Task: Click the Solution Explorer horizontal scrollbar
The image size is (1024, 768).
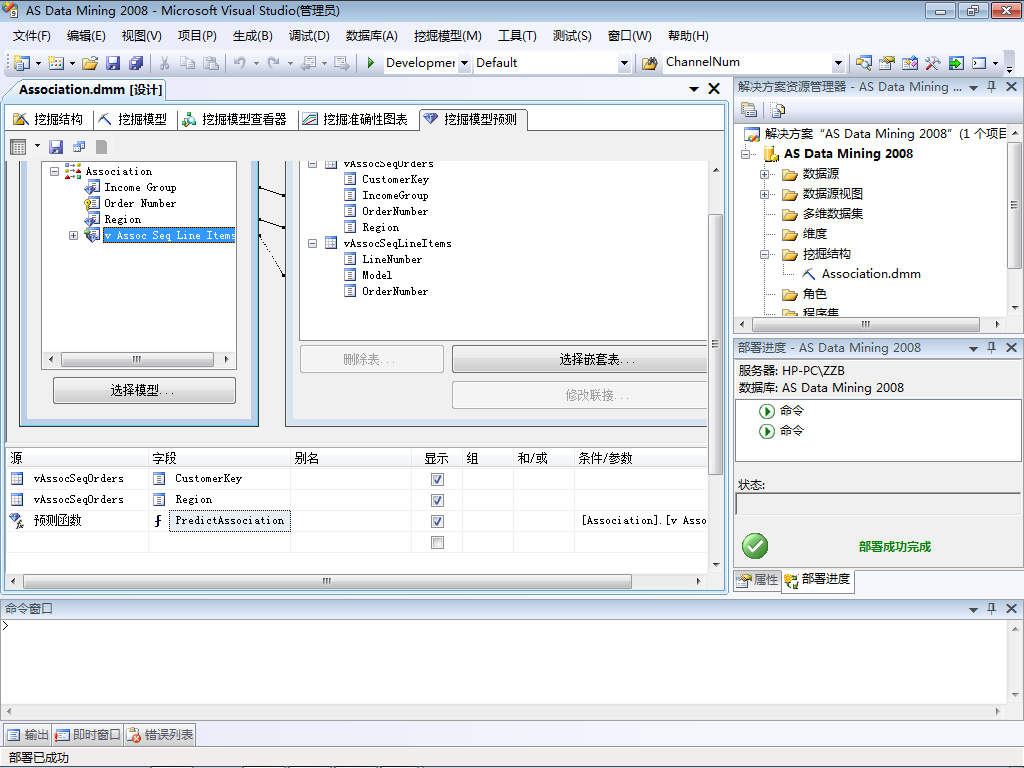Action: click(866, 324)
